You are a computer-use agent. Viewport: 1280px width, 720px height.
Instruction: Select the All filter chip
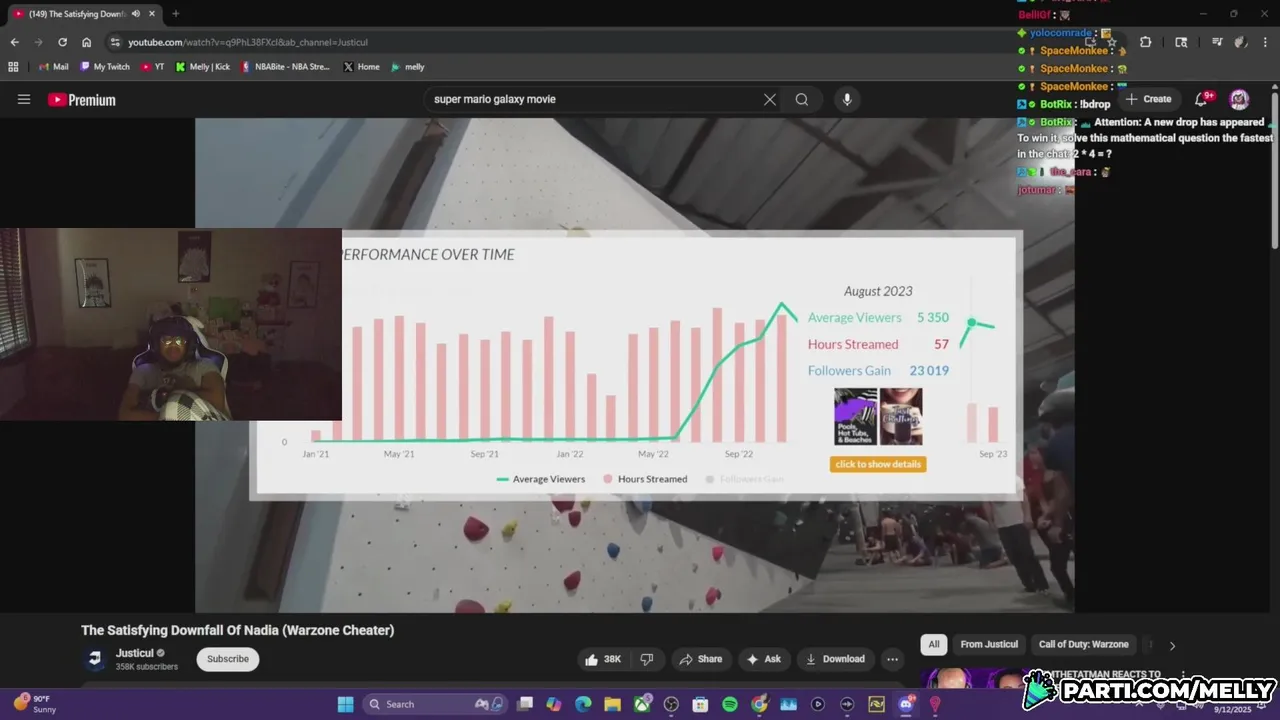934,645
